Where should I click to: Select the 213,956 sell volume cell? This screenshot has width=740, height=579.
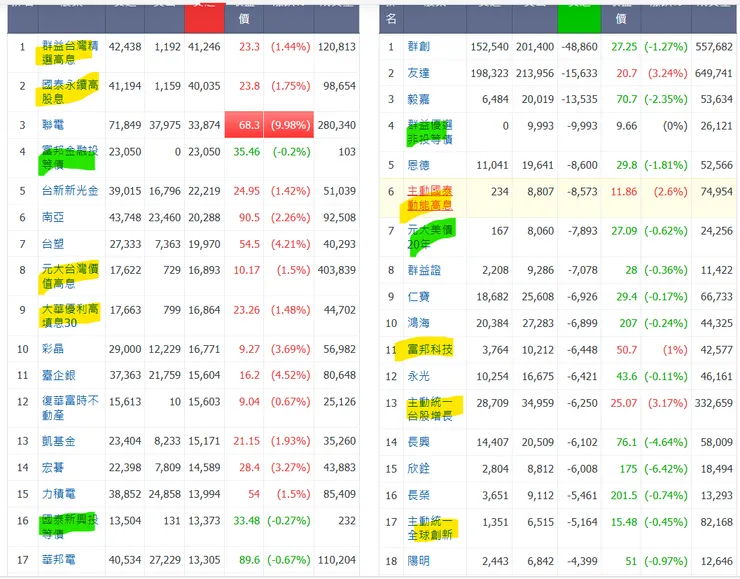point(535,73)
